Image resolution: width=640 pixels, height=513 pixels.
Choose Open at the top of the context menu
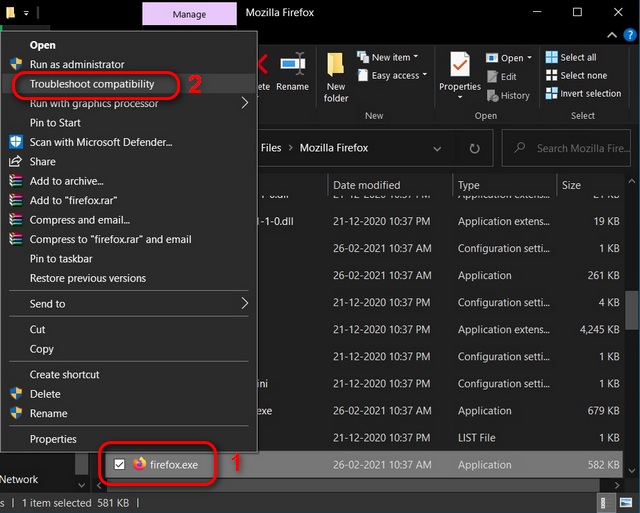tap(129, 45)
